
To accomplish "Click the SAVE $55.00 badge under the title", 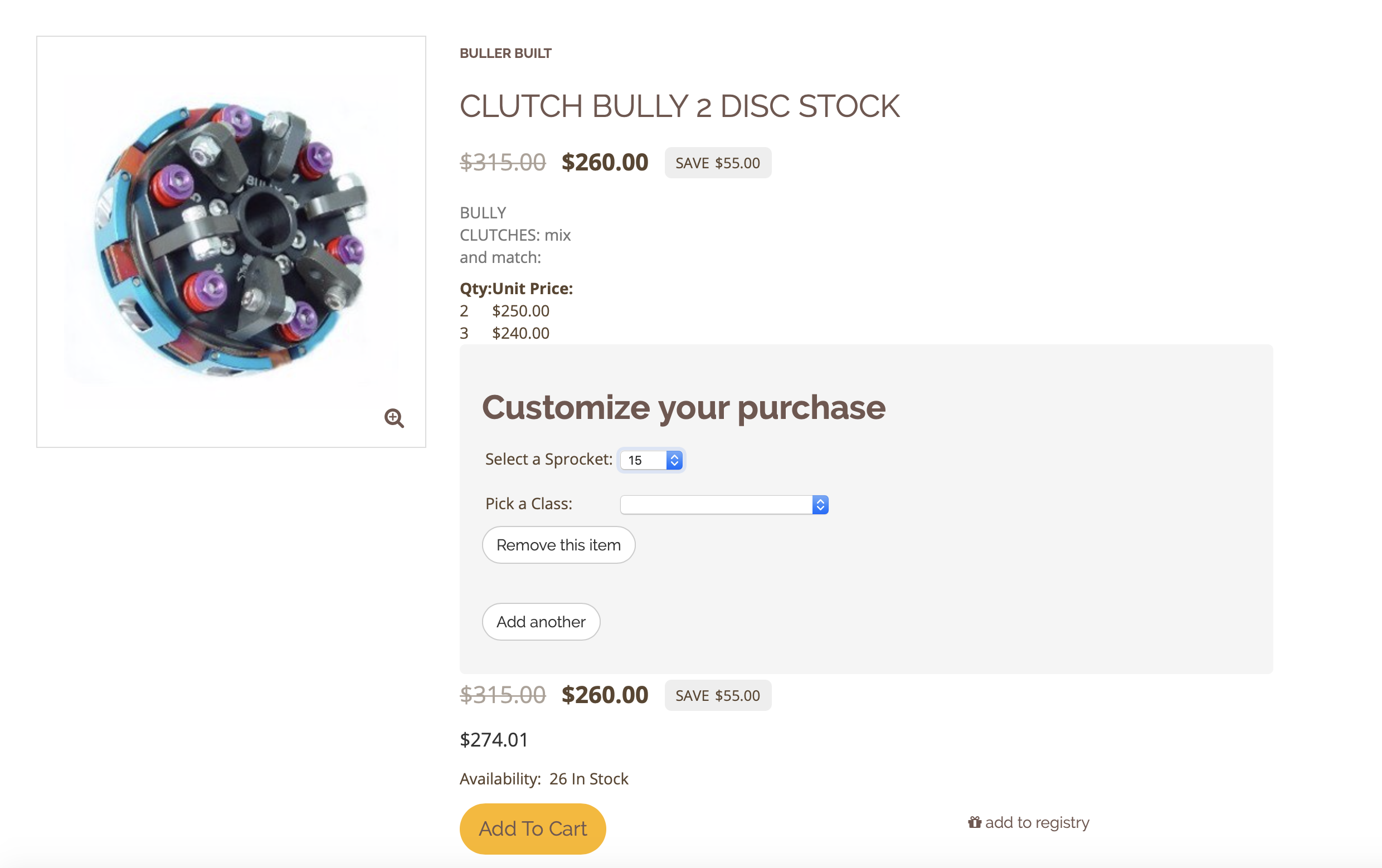I will (717, 163).
